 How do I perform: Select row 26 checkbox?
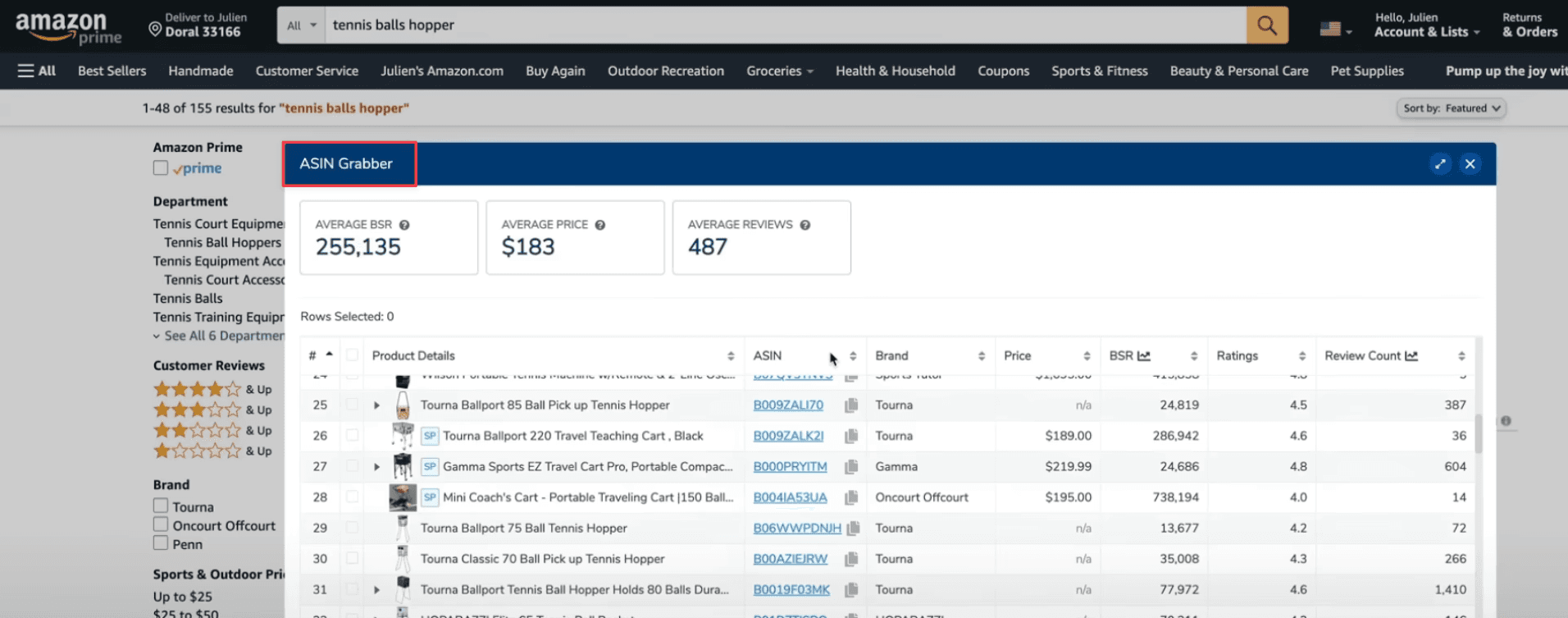click(352, 436)
